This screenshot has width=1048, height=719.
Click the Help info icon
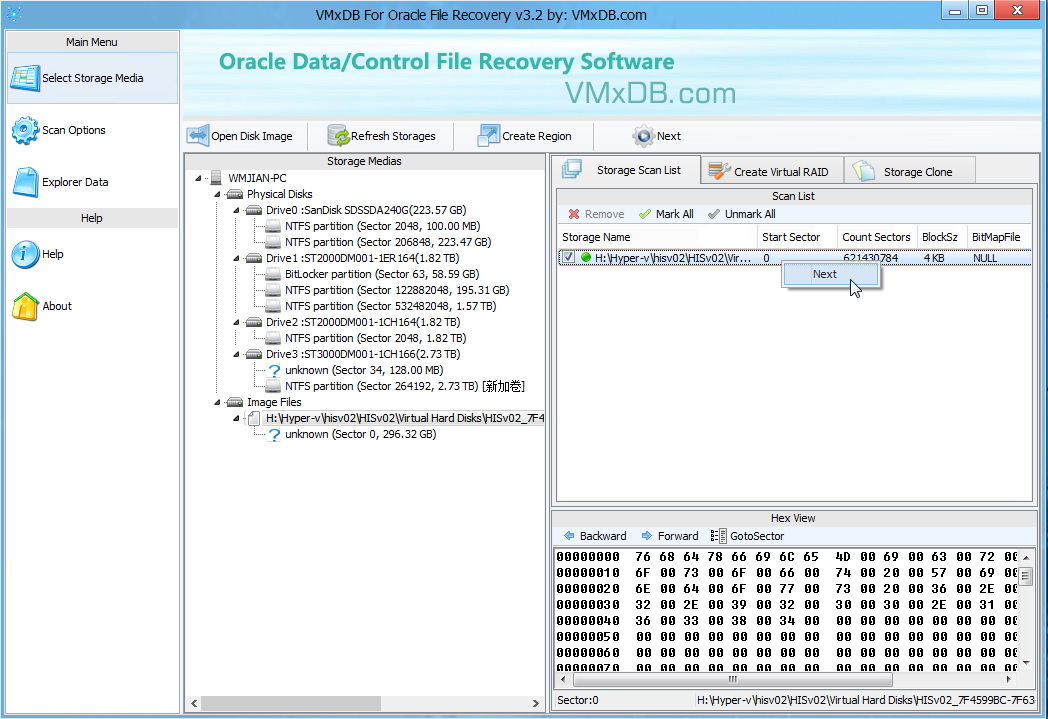(25, 255)
